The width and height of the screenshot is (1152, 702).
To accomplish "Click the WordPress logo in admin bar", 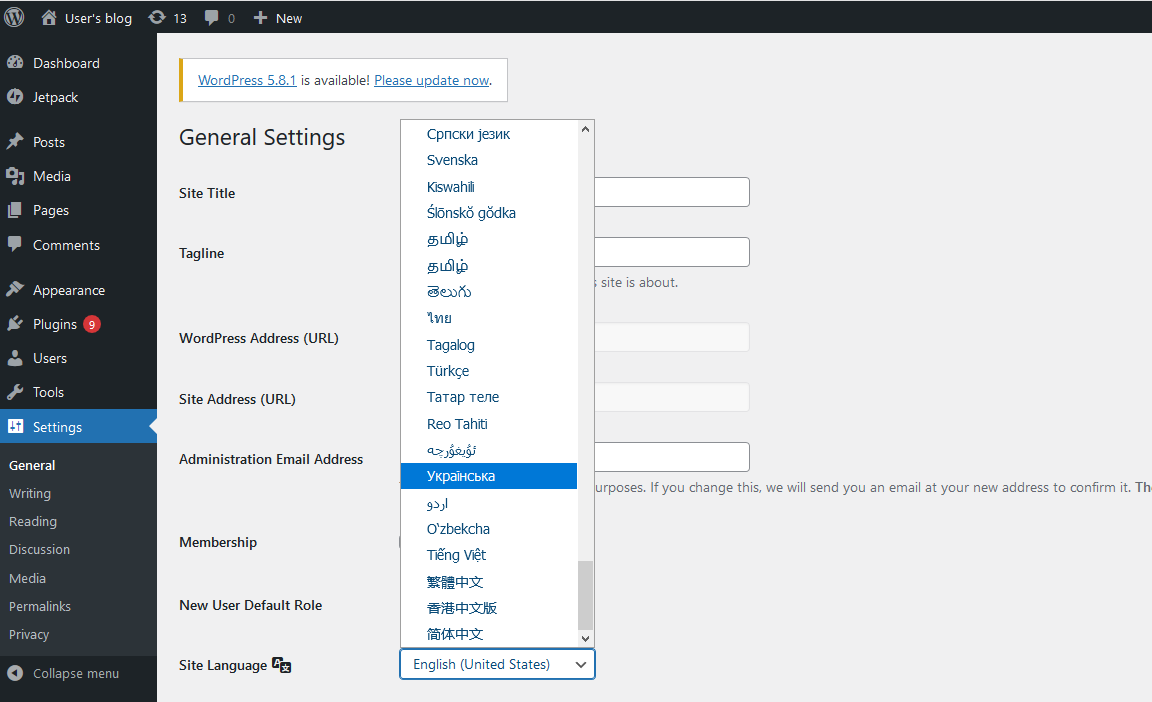I will click(x=14, y=17).
